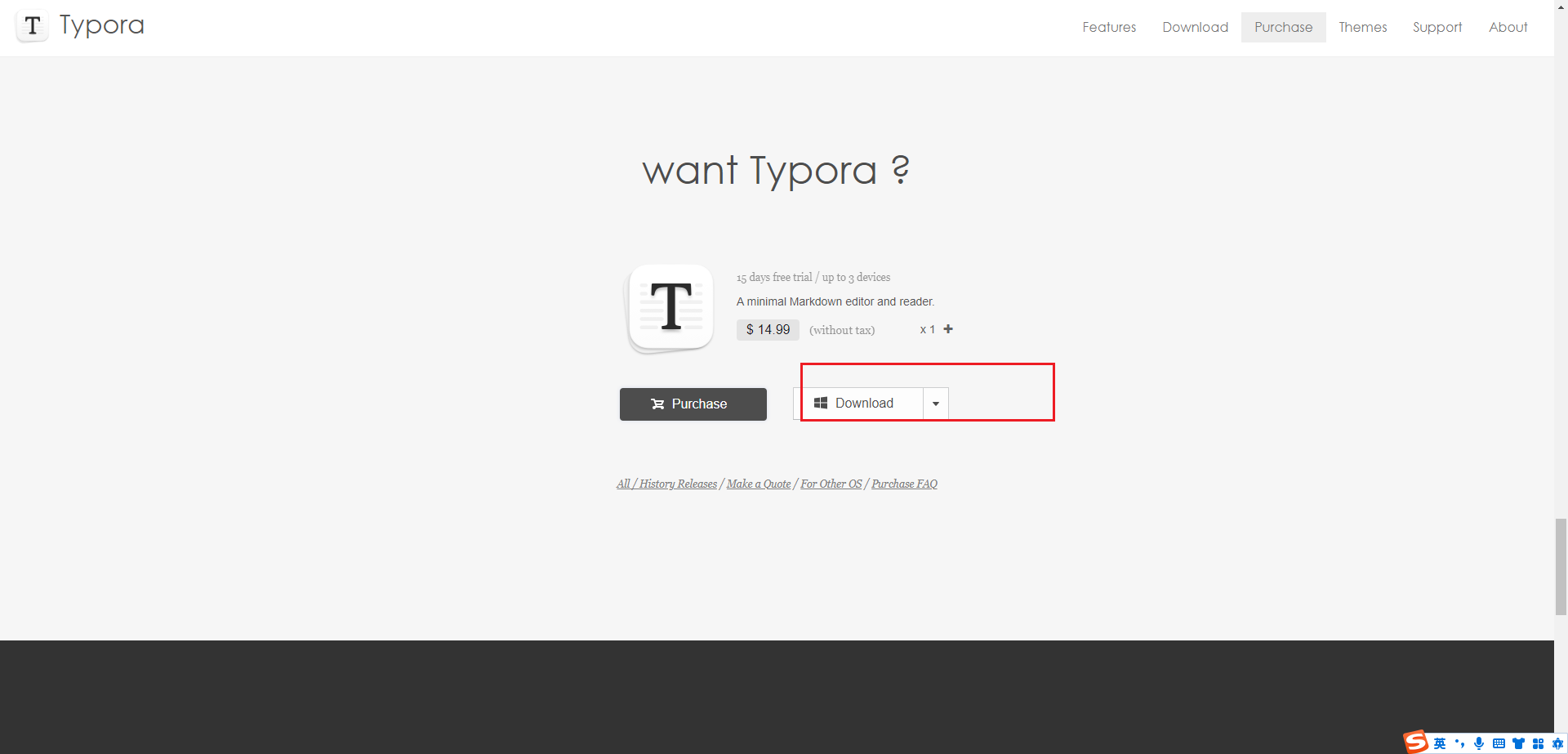Open the Sogou toolbox grid icon
Viewport: 1568px width, 754px height.
tap(1538, 743)
